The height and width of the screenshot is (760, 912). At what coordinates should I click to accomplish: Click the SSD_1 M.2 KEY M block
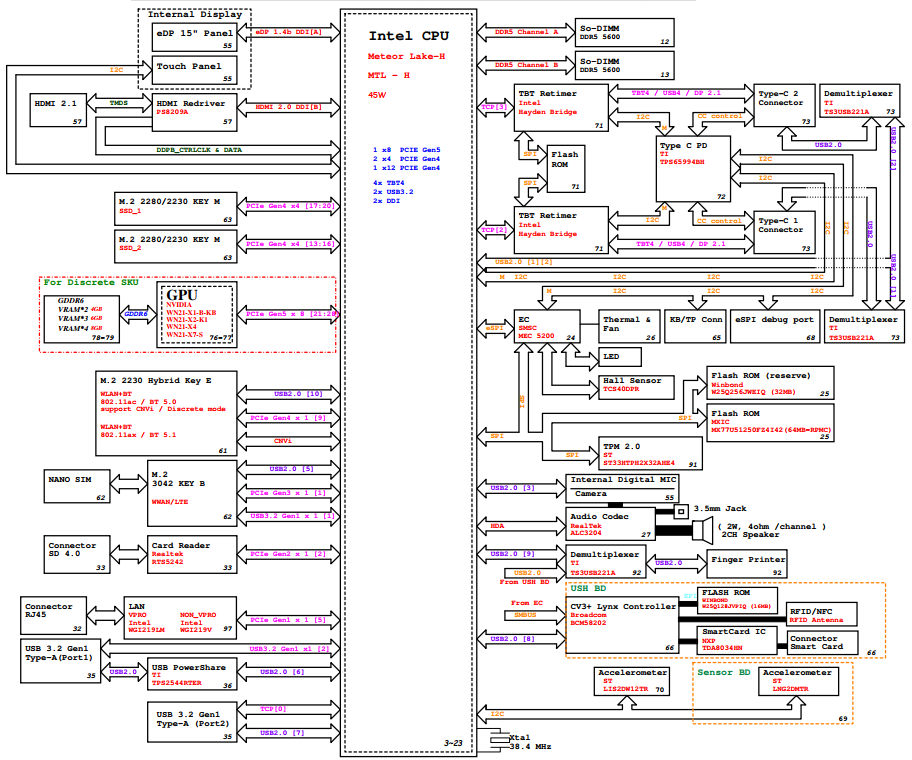click(x=176, y=209)
